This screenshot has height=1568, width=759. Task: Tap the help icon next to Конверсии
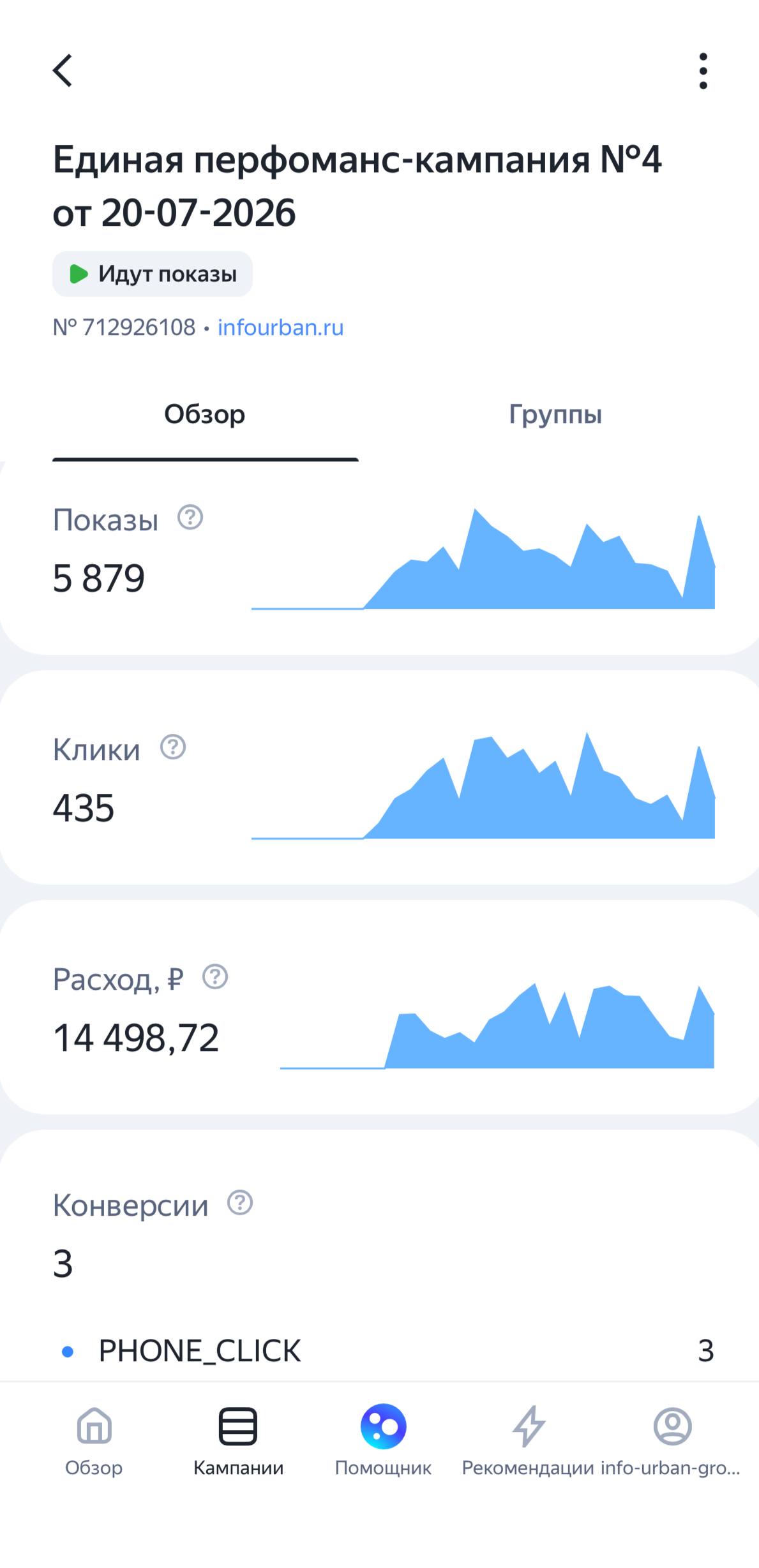click(240, 1203)
